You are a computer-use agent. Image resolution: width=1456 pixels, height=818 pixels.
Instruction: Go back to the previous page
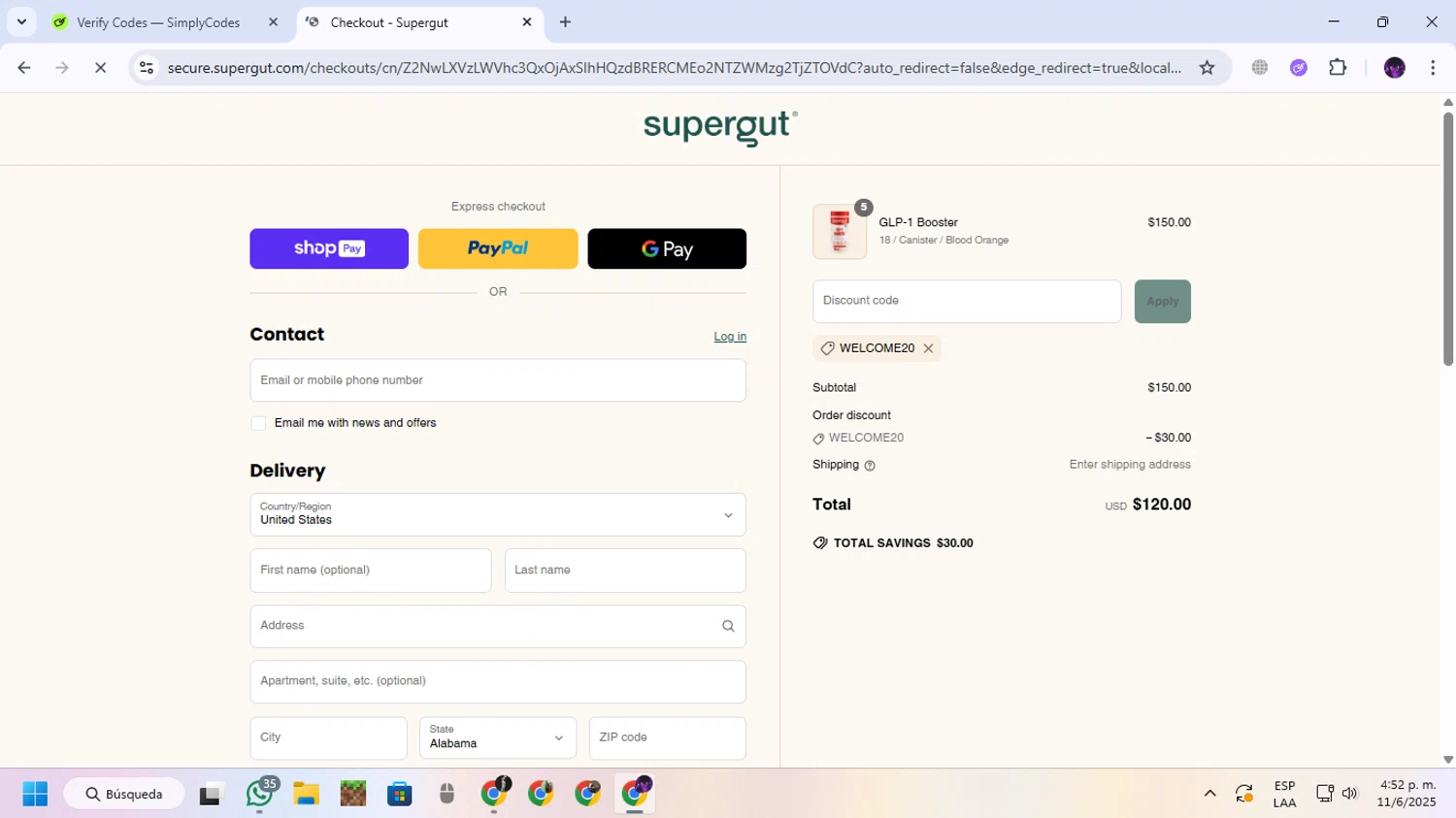(x=24, y=68)
